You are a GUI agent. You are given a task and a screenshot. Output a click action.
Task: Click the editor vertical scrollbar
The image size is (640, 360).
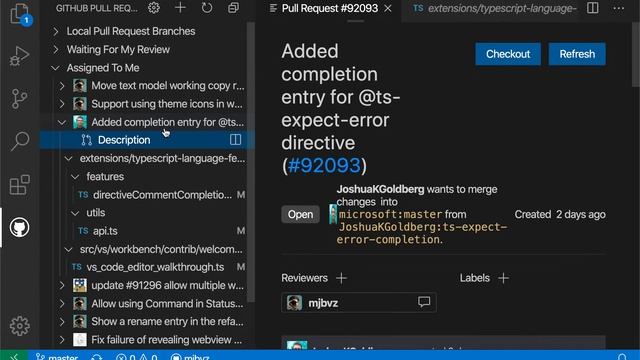[636, 55]
